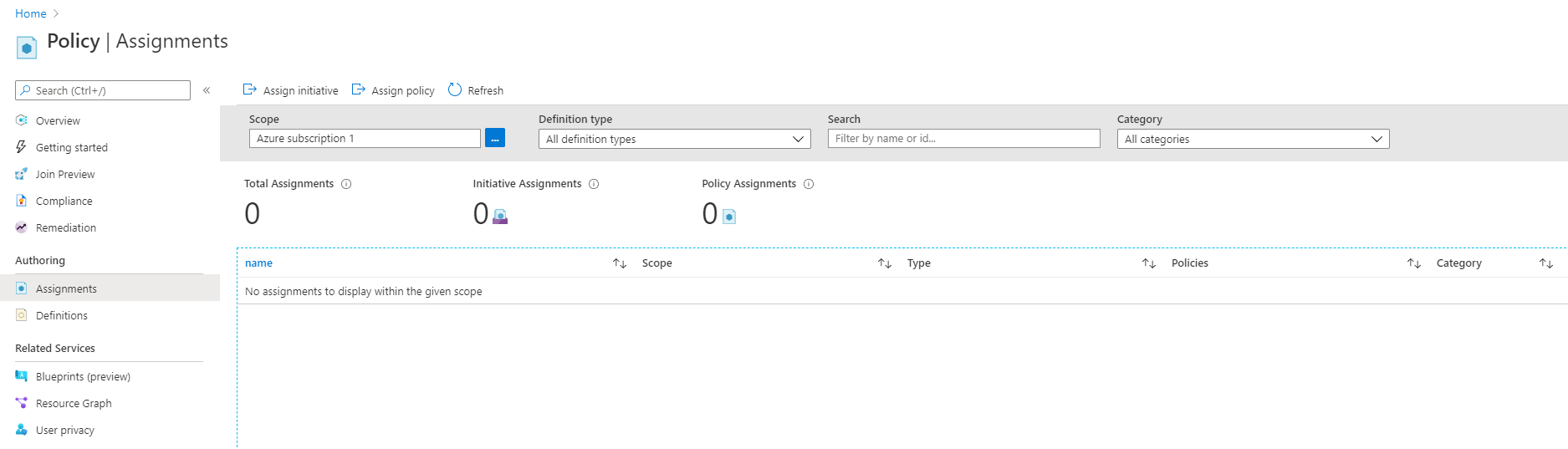The width and height of the screenshot is (1568, 449).
Task: Click Initiative Assignments info icon
Action: point(594,184)
